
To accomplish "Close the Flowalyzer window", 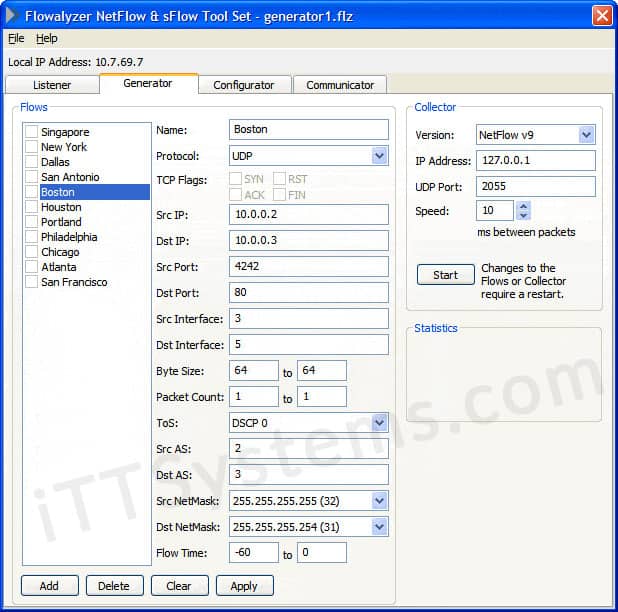I will point(602,16).
